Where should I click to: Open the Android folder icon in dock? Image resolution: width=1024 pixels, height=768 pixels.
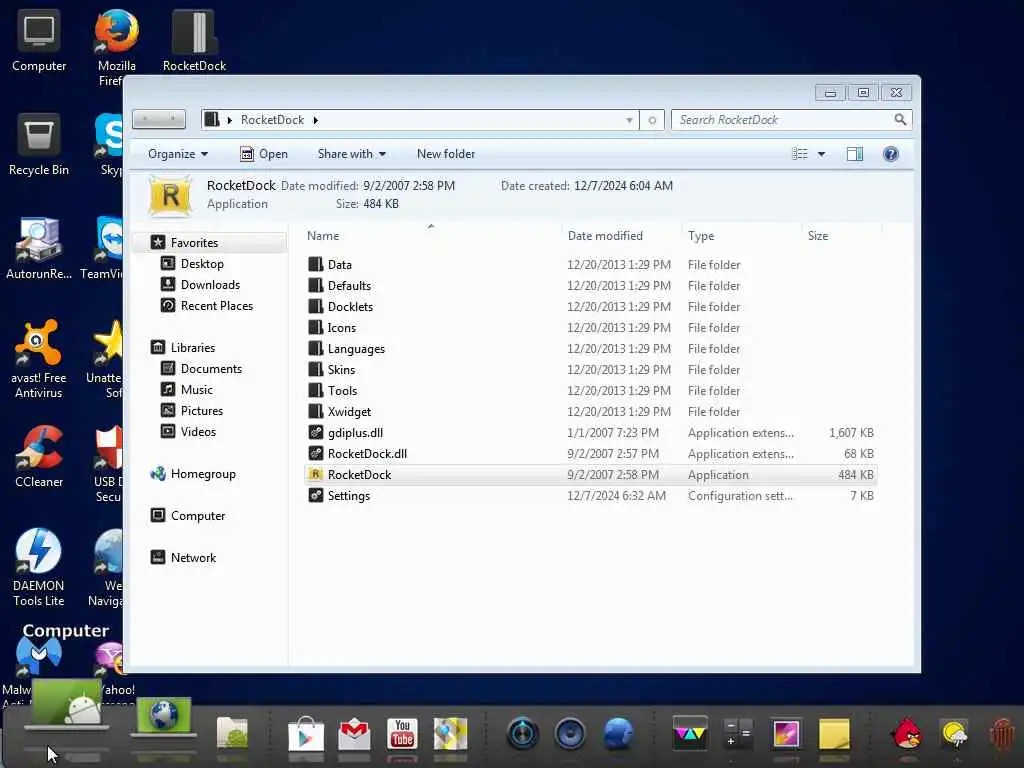point(232,733)
